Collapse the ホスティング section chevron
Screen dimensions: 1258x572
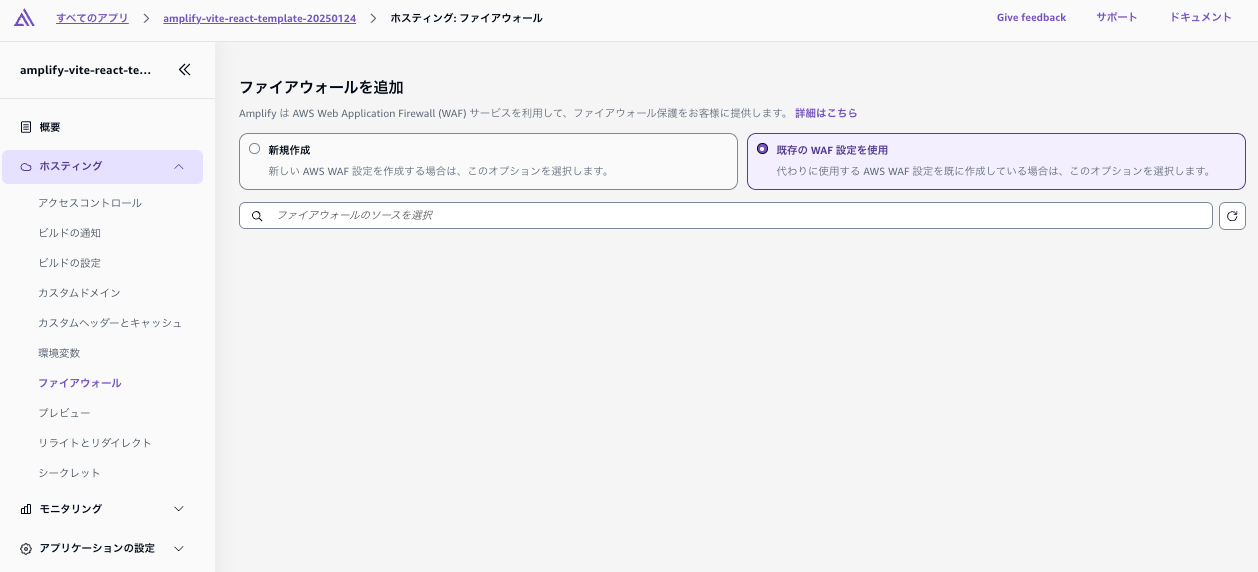pyautogui.click(x=179, y=167)
